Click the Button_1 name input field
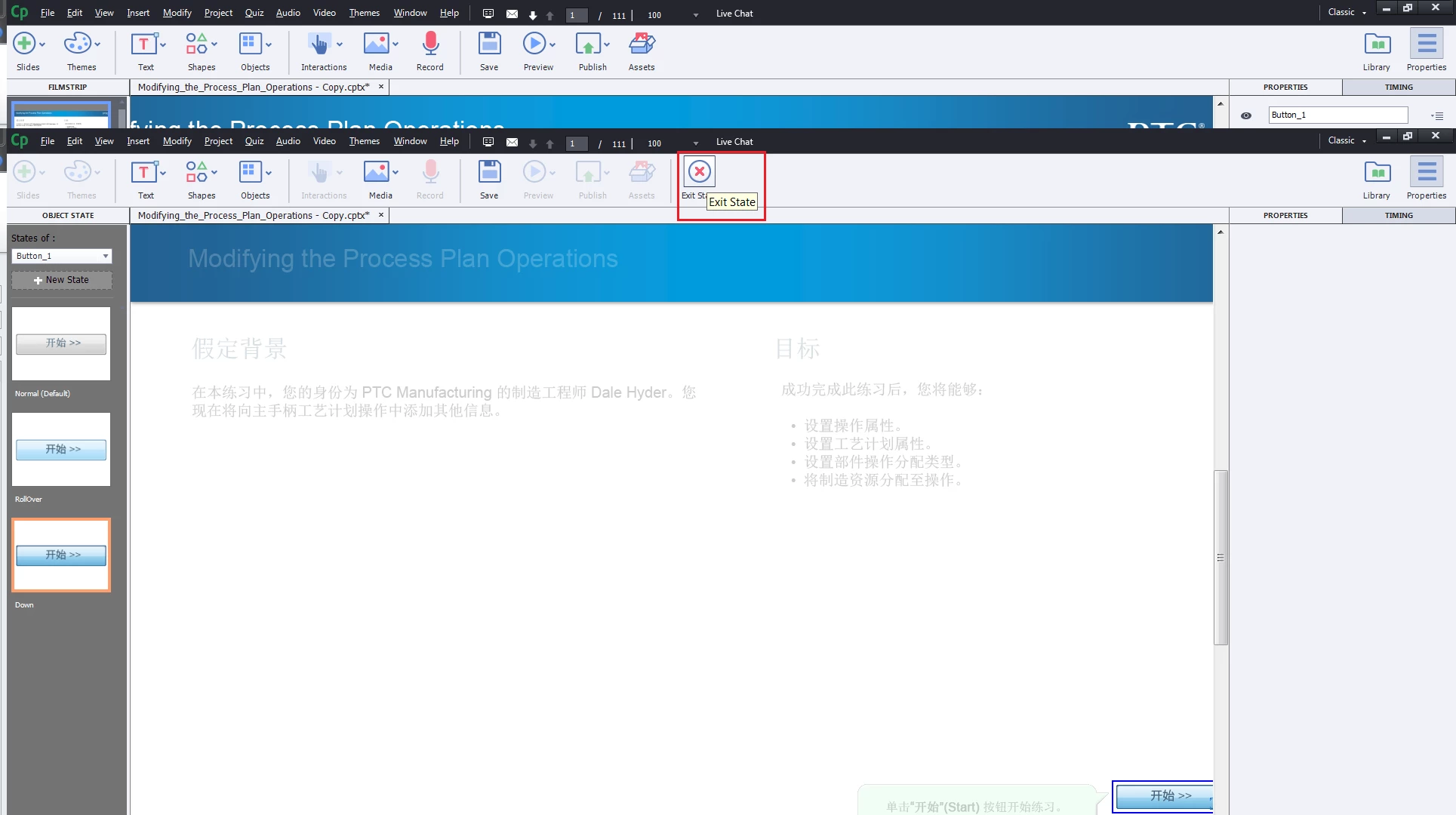Screen dimensions: 1456x815 tap(1337, 115)
